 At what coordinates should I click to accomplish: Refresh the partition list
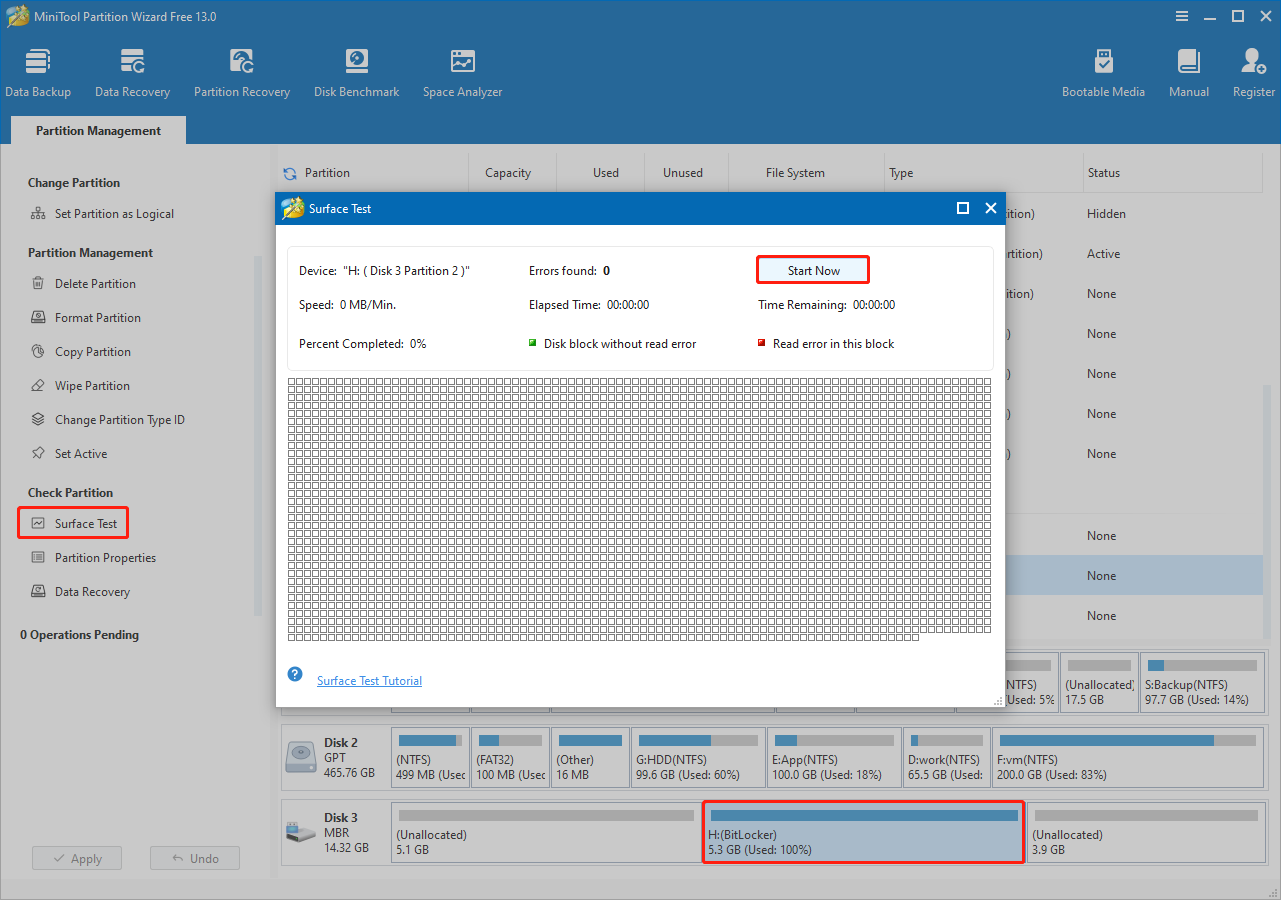[291, 172]
